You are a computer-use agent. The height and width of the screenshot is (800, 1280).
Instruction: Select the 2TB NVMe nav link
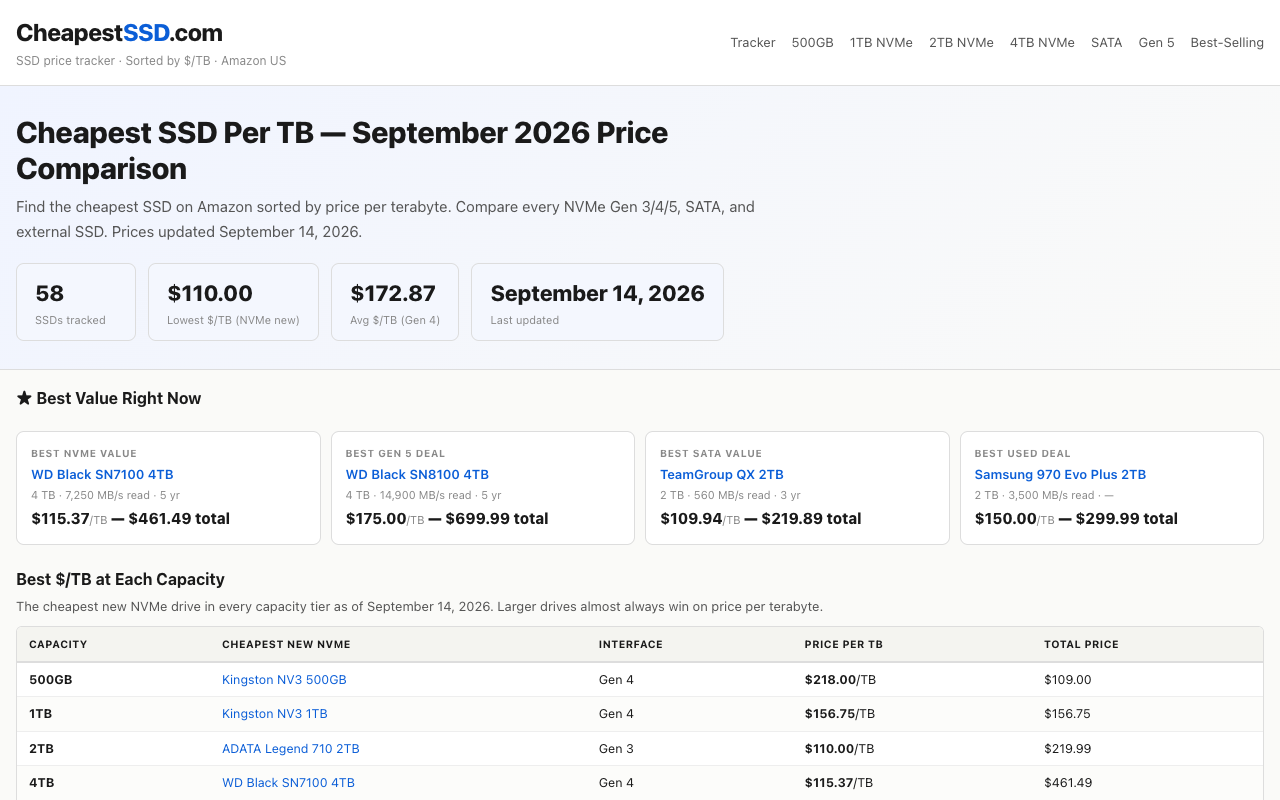[961, 43]
